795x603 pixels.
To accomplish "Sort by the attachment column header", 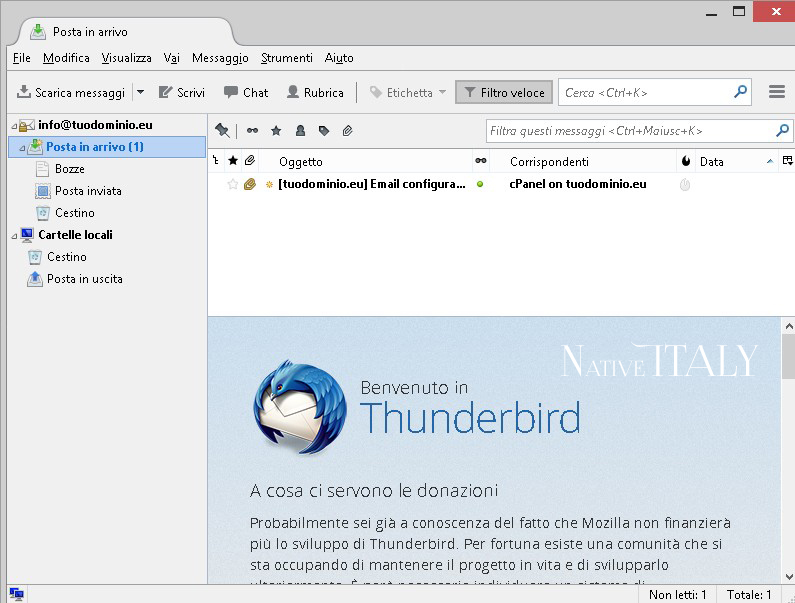I will [249, 161].
